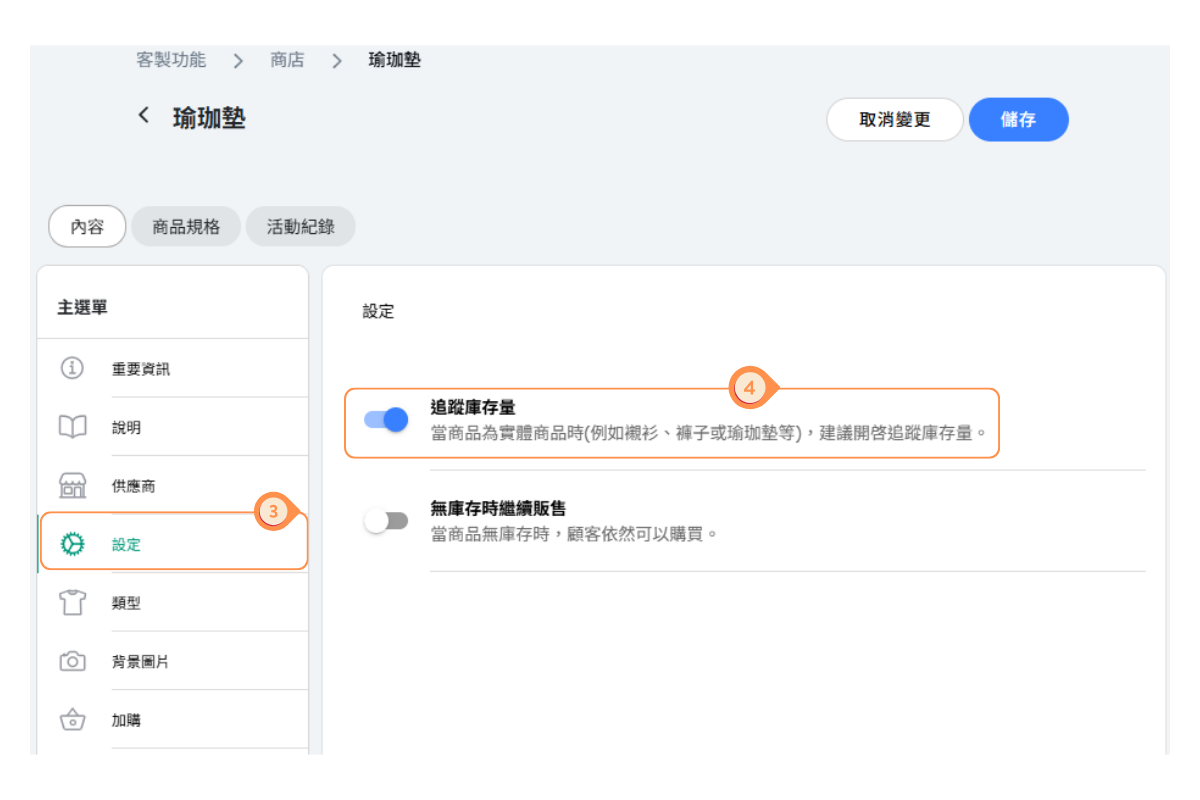Click the storefront icon for 供應商
Screen dimensions: 1200x800
pyautogui.click(x=72, y=486)
